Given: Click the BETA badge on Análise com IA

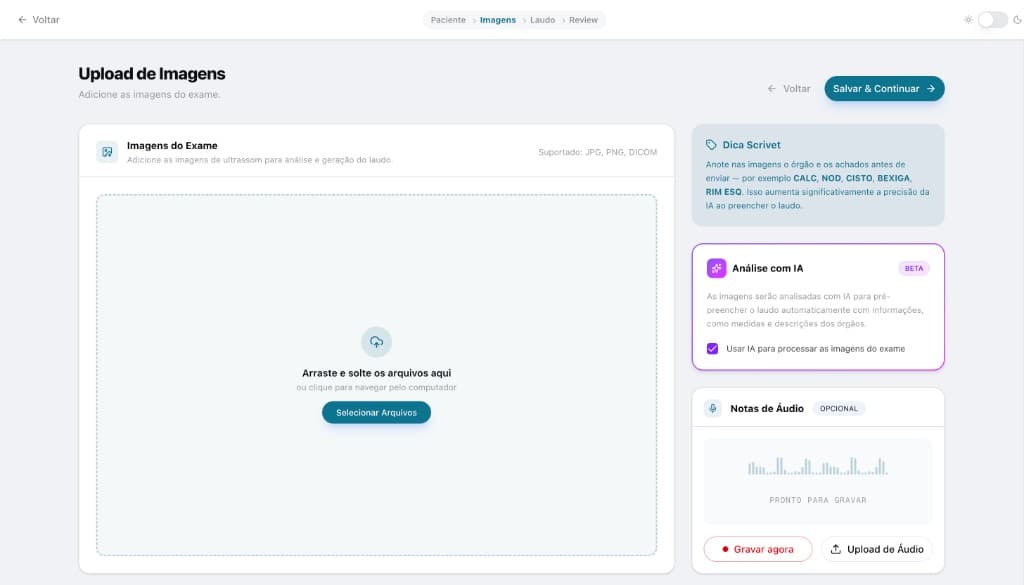Looking at the screenshot, I should [x=914, y=268].
